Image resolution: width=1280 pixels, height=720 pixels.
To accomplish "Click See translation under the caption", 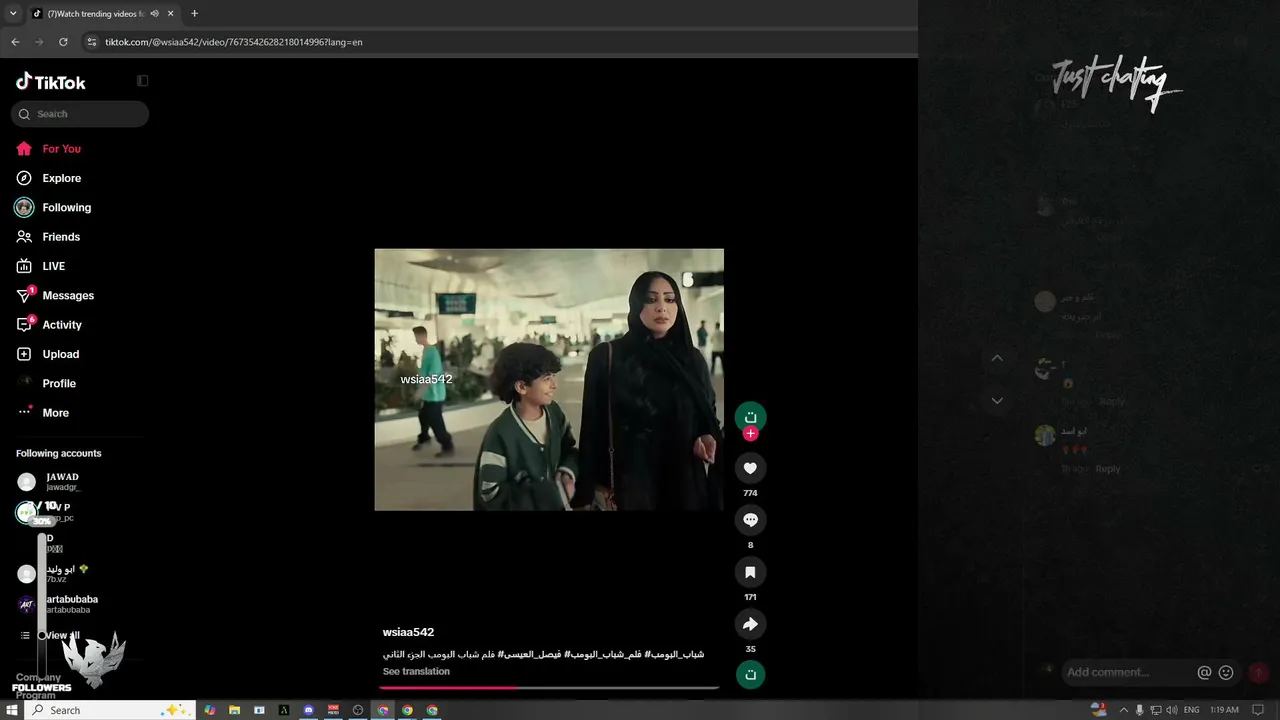I will coord(416,672).
